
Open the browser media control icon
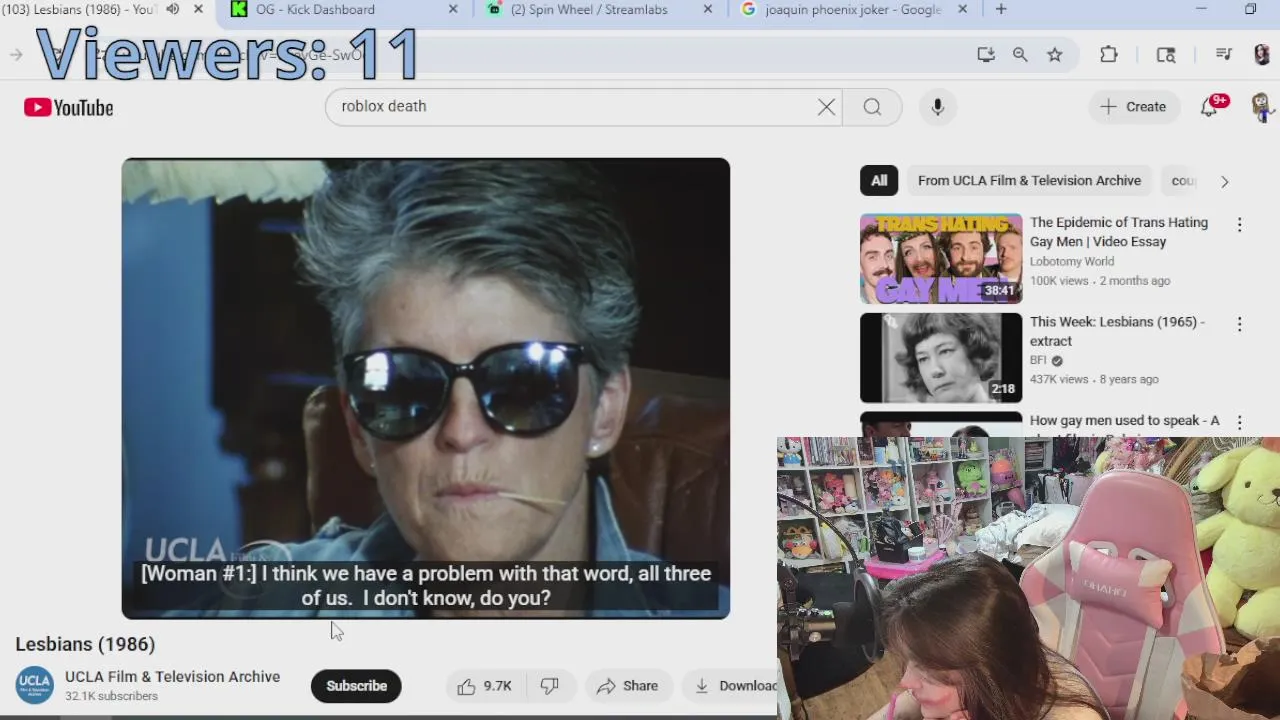pyautogui.click(x=1224, y=55)
